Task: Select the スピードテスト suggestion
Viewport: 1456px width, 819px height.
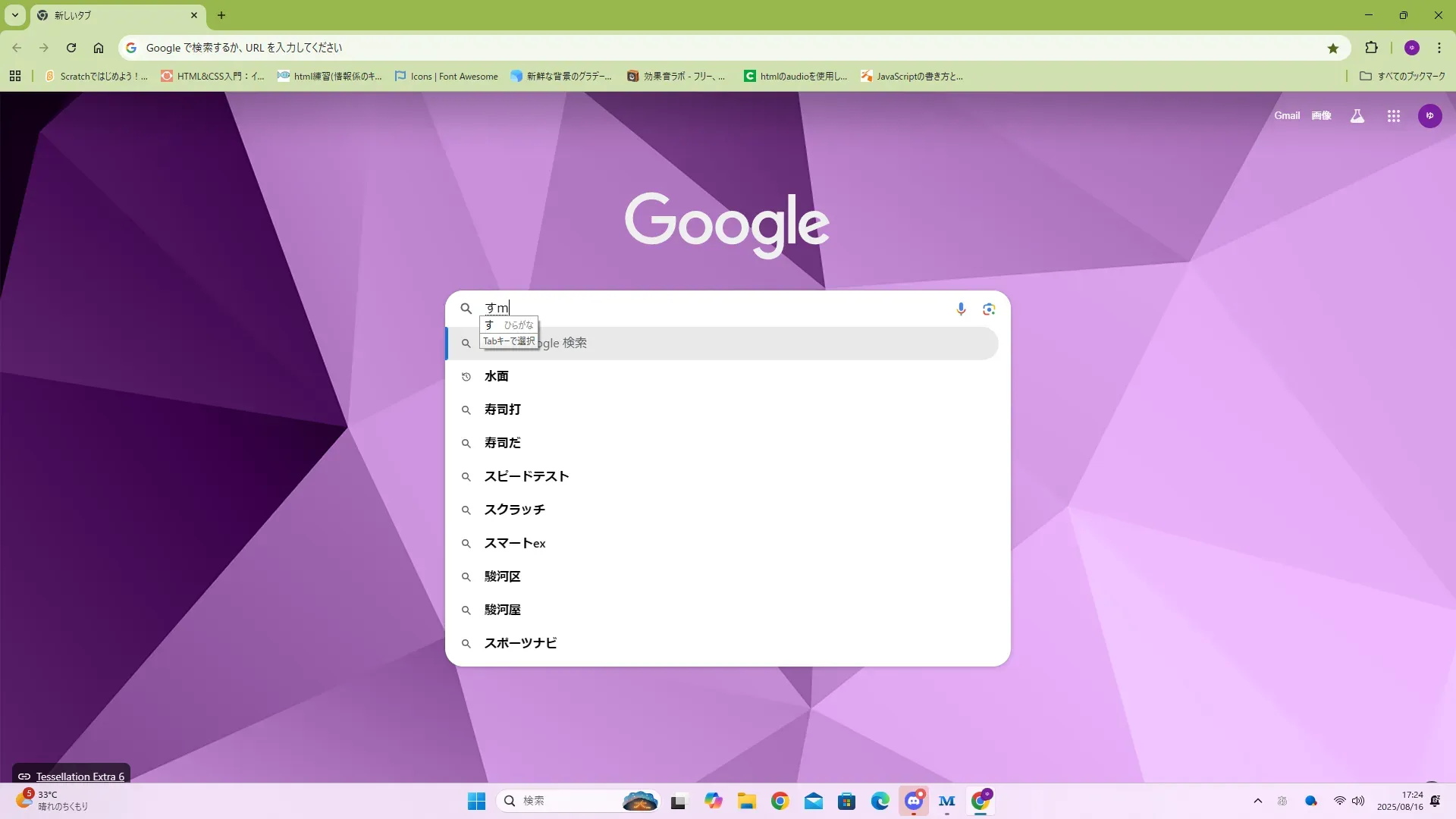Action: [526, 476]
